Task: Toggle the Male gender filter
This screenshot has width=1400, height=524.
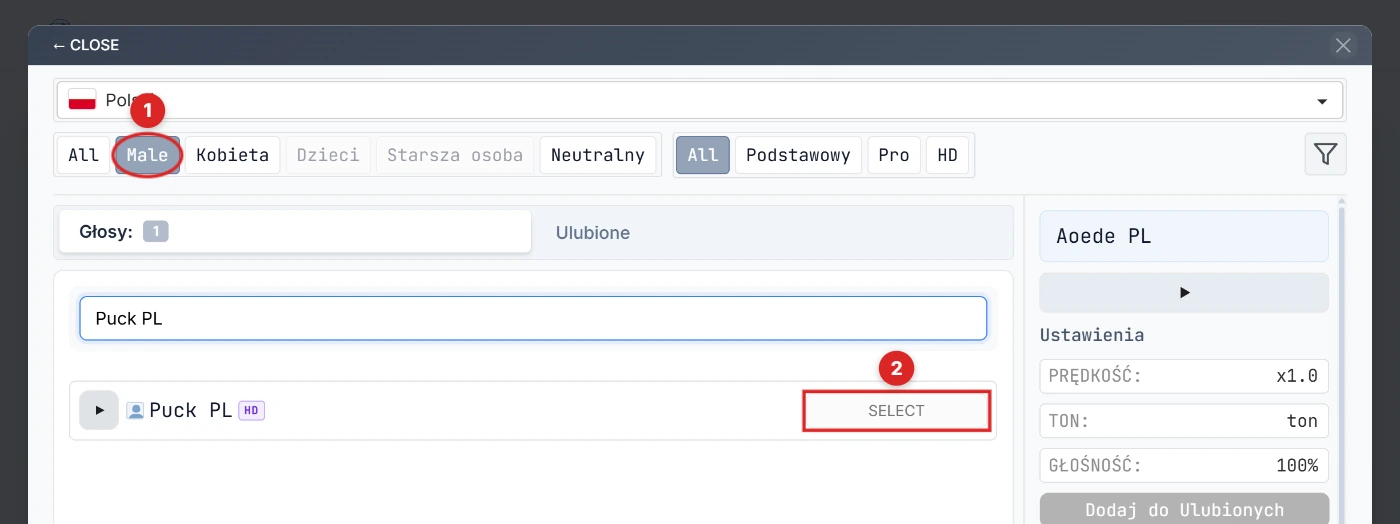Action: coord(148,155)
